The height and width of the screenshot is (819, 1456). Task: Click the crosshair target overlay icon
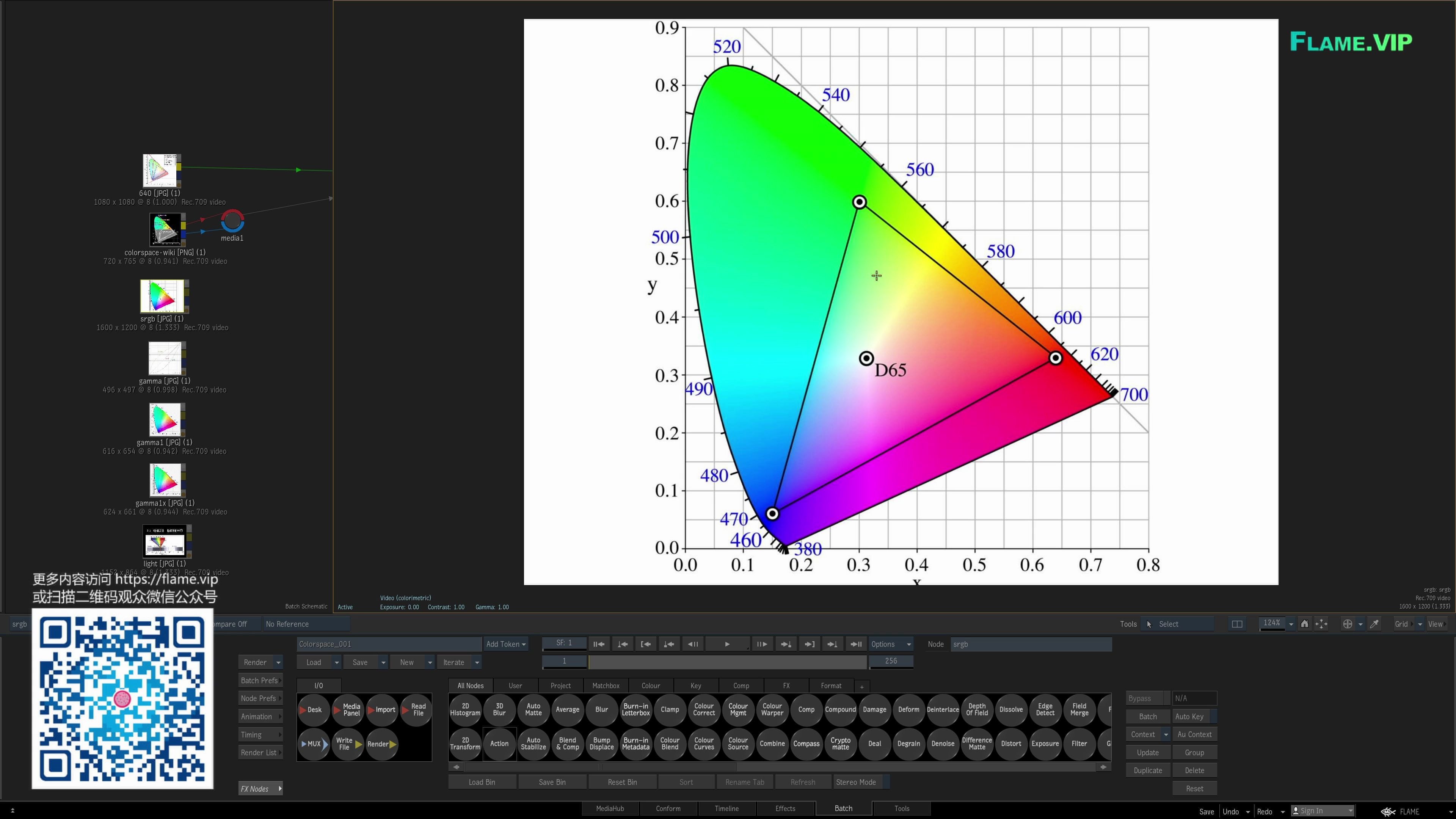(x=1348, y=624)
